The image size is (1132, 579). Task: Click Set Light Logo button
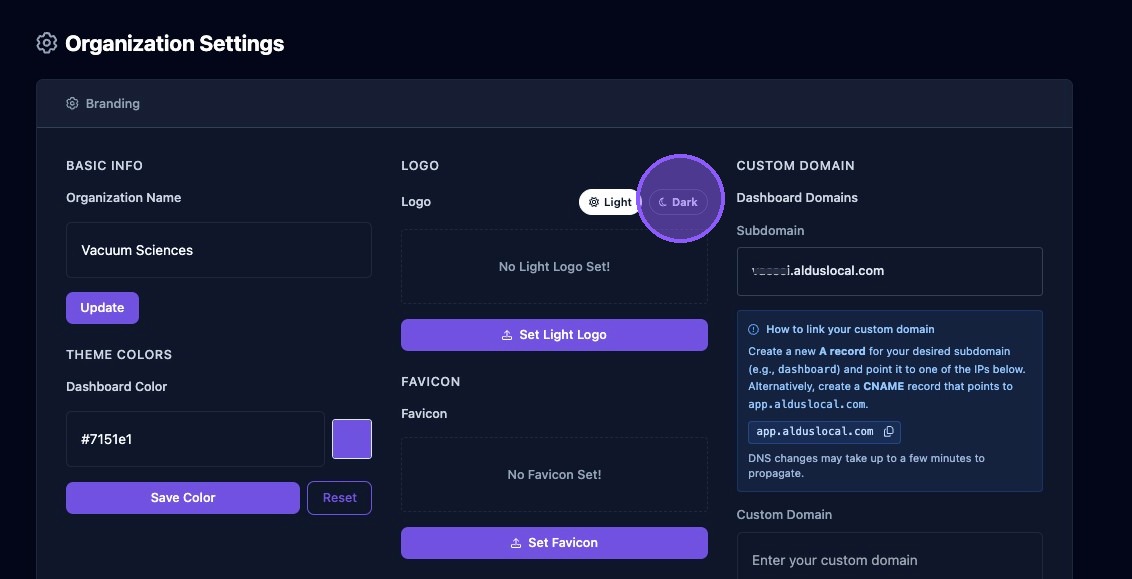tap(554, 335)
